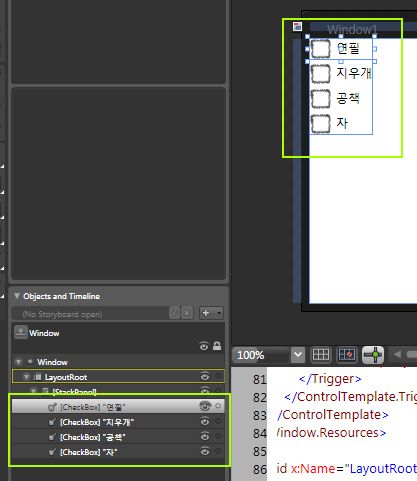Lock the 자 CheckBox element

tap(218, 451)
